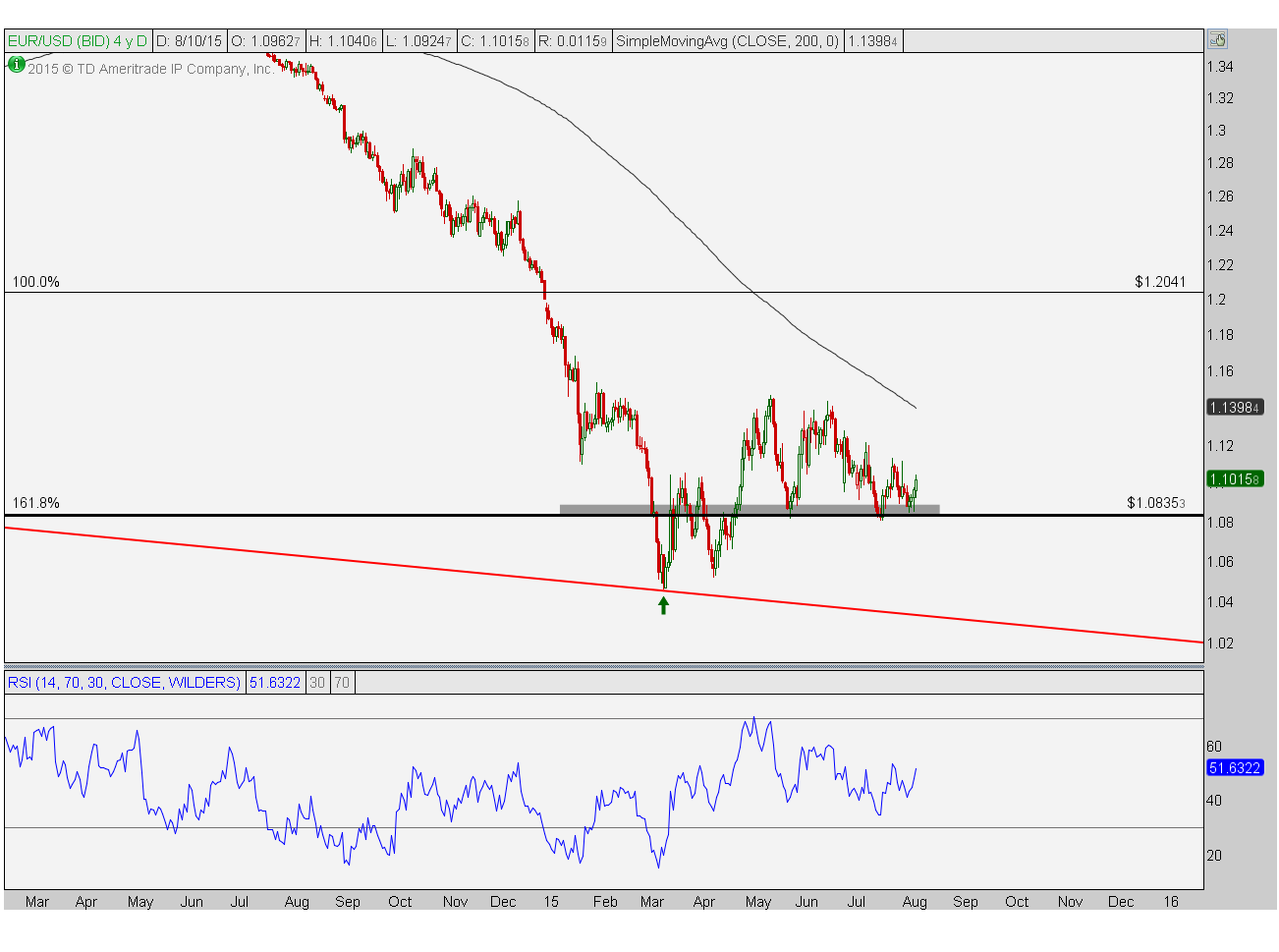The width and height of the screenshot is (1279, 952).
Task: Click the blue 51.6322 RSI axis bubble
Action: [x=1235, y=768]
